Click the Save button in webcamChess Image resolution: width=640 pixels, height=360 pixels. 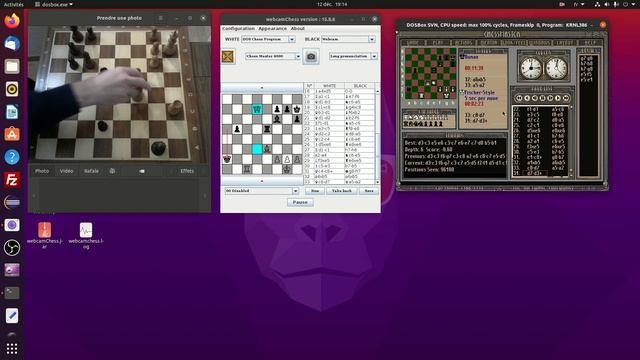tap(369, 191)
